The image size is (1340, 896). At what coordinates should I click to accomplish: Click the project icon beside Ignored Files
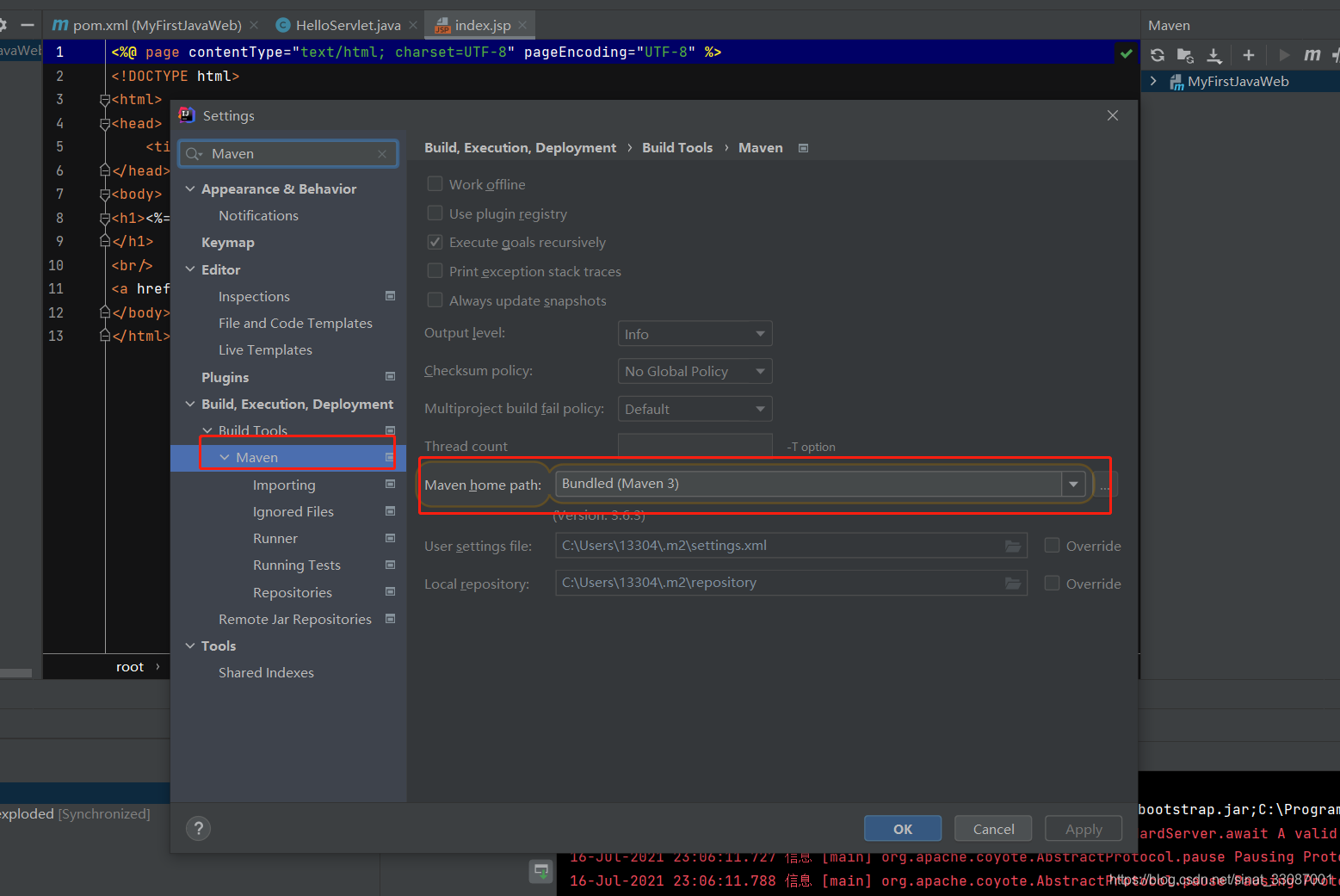coord(390,511)
